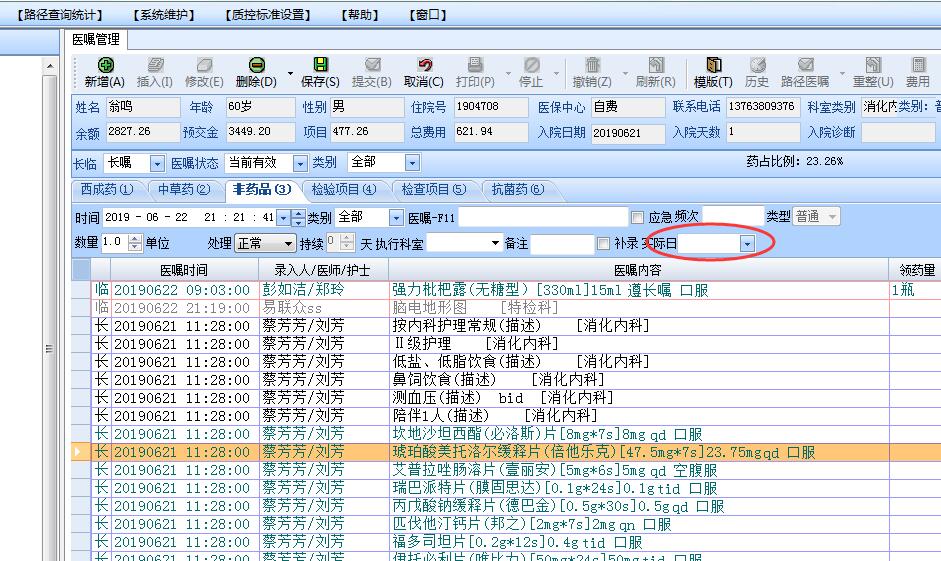This screenshot has height=561, width=941.
Task: Open the 实际日 date dropdown arrow
Action: [747, 244]
